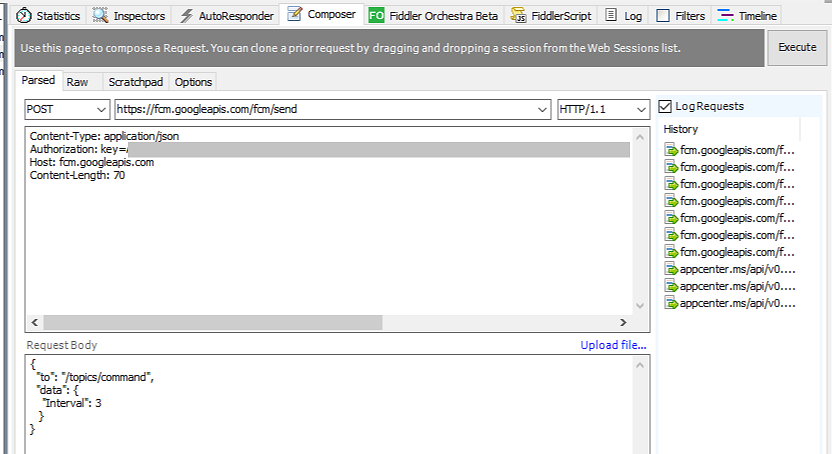Click the AutoResponder lightning icon
The width and height of the screenshot is (832, 454).
pyautogui.click(x=186, y=16)
